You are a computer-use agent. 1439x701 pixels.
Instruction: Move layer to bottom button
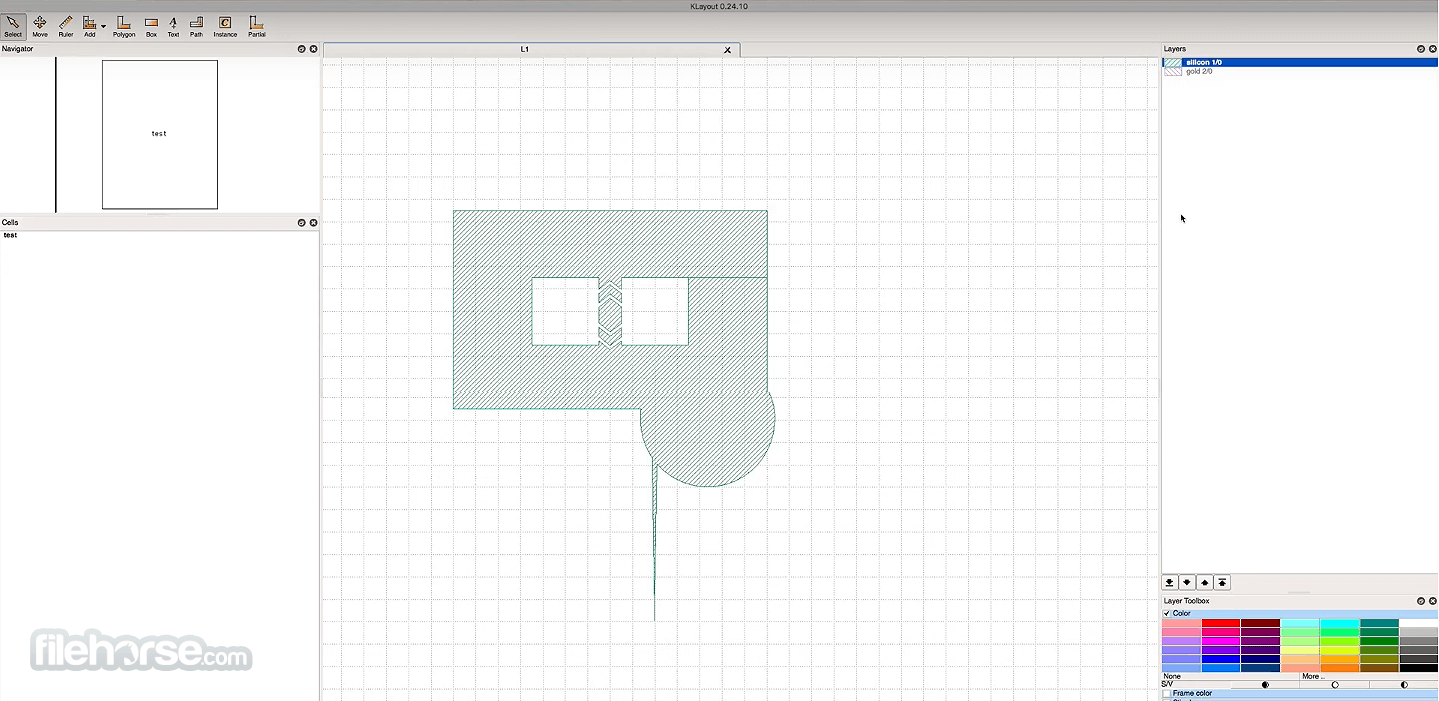tap(1169, 583)
